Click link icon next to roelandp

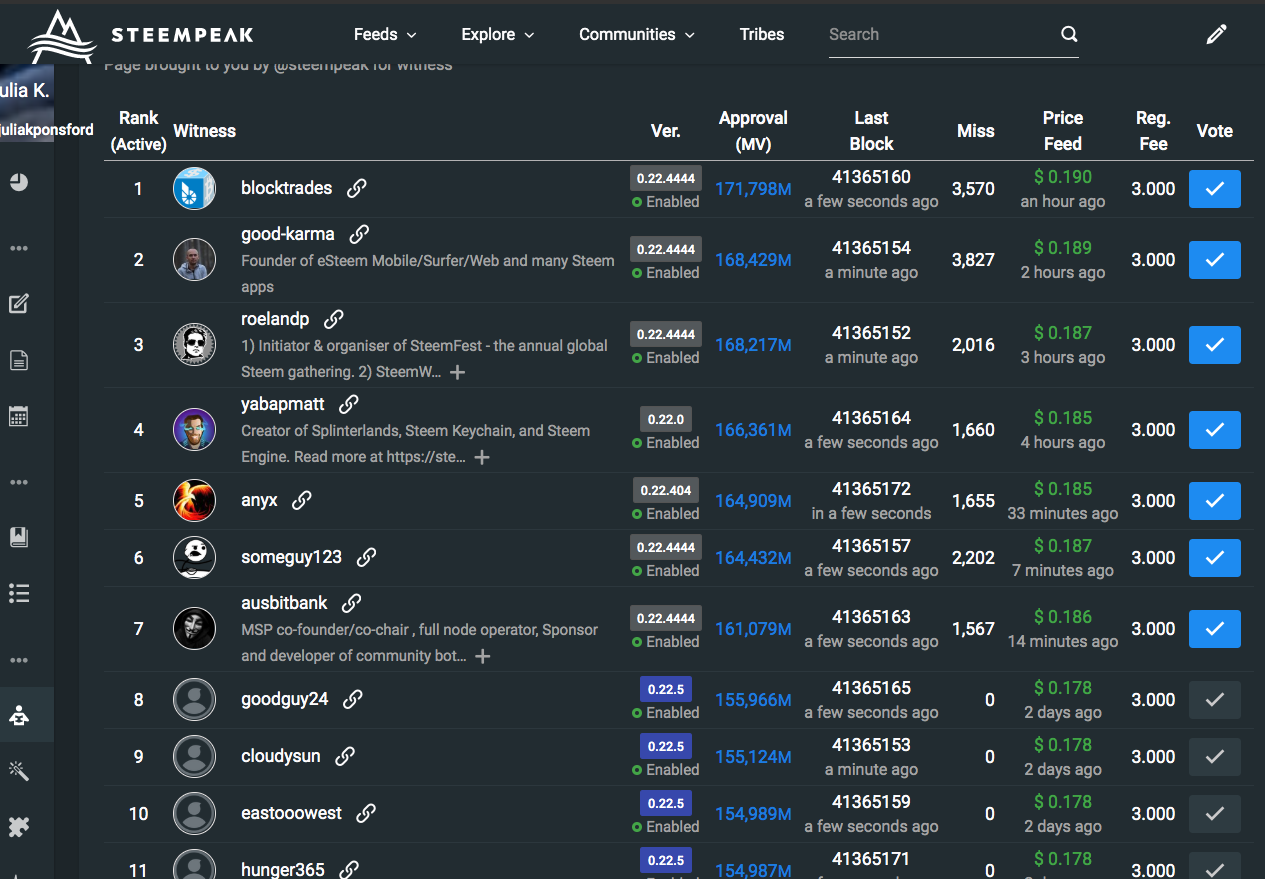pyautogui.click(x=334, y=319)
